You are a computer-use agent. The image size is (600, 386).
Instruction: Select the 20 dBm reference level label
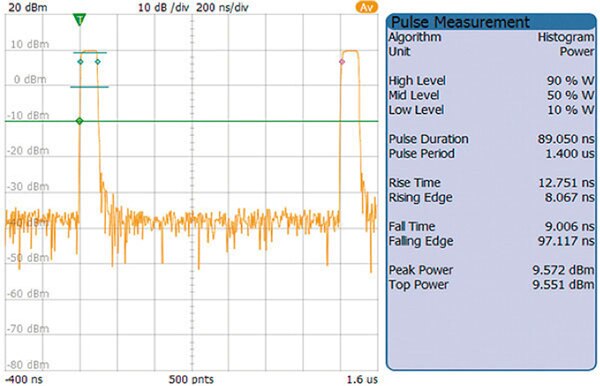(x=28, y=7)
